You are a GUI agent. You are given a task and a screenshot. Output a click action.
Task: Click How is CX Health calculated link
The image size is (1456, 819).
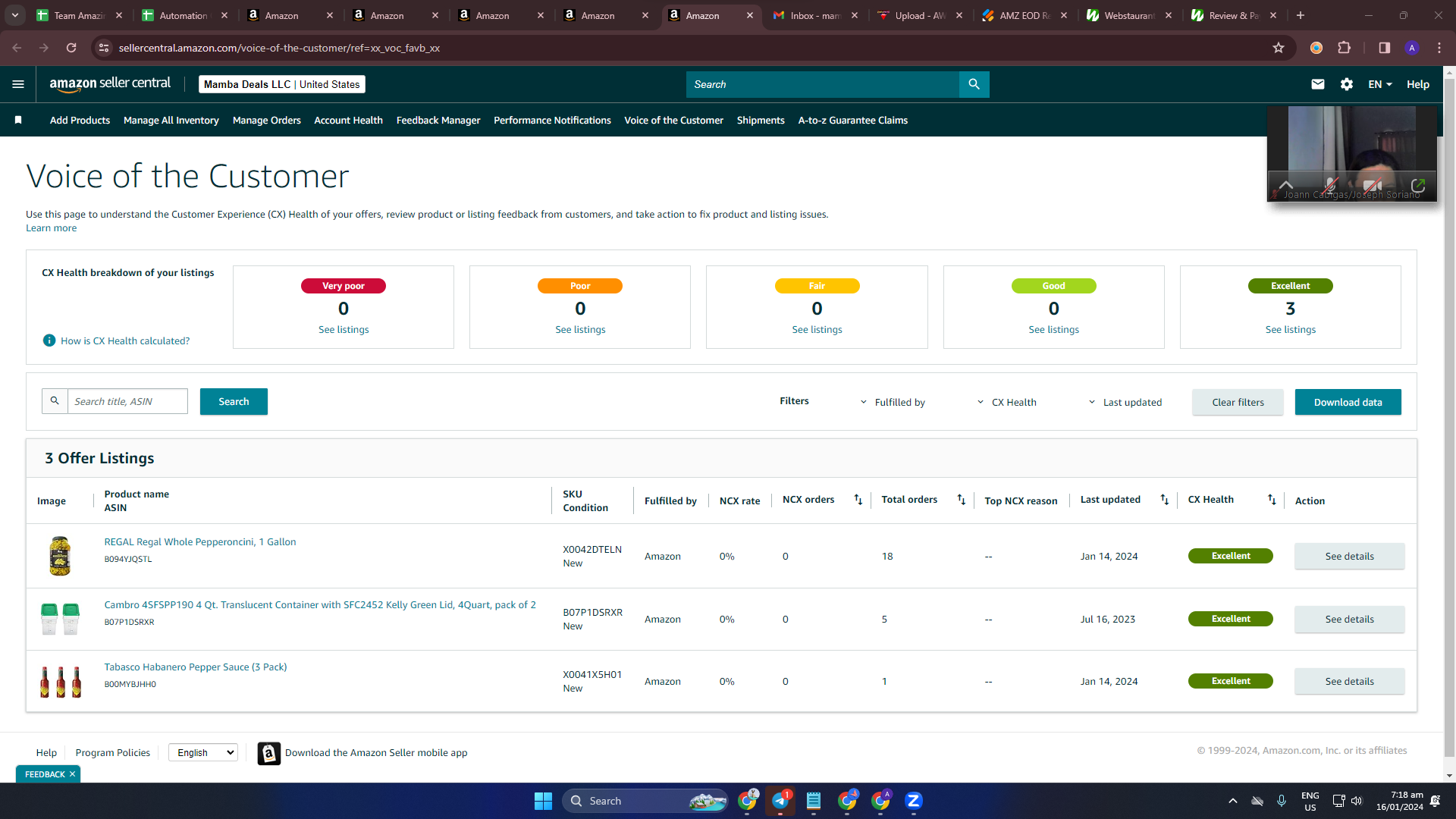coord(125,340)
